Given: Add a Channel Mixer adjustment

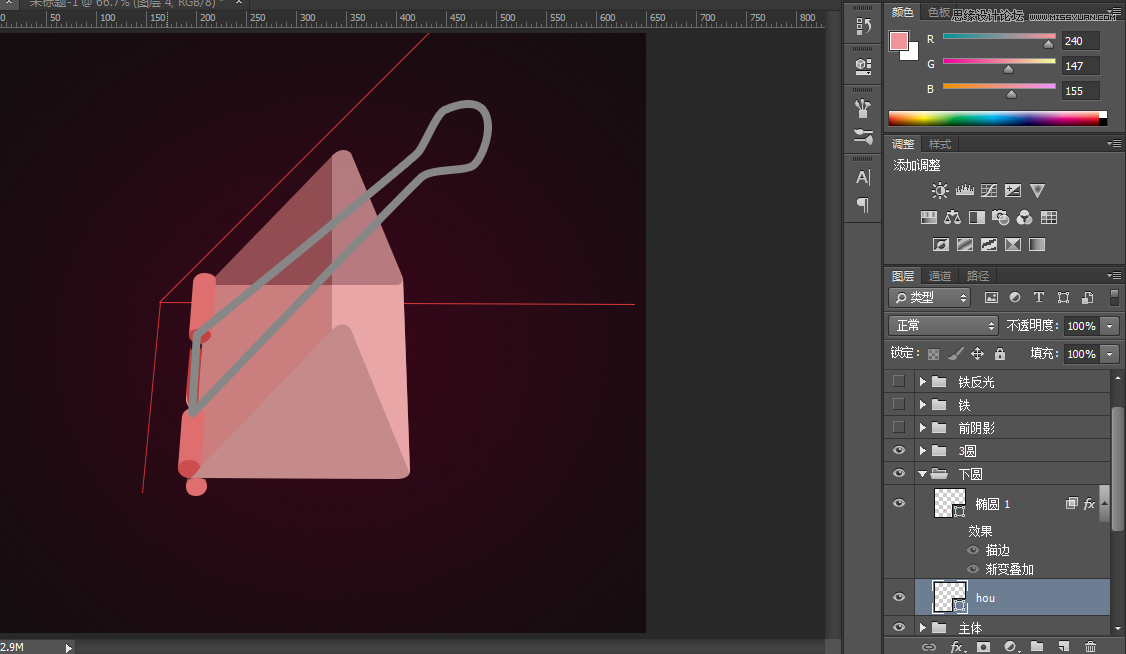Looking at the screenshot, I should click(1025, 218).
